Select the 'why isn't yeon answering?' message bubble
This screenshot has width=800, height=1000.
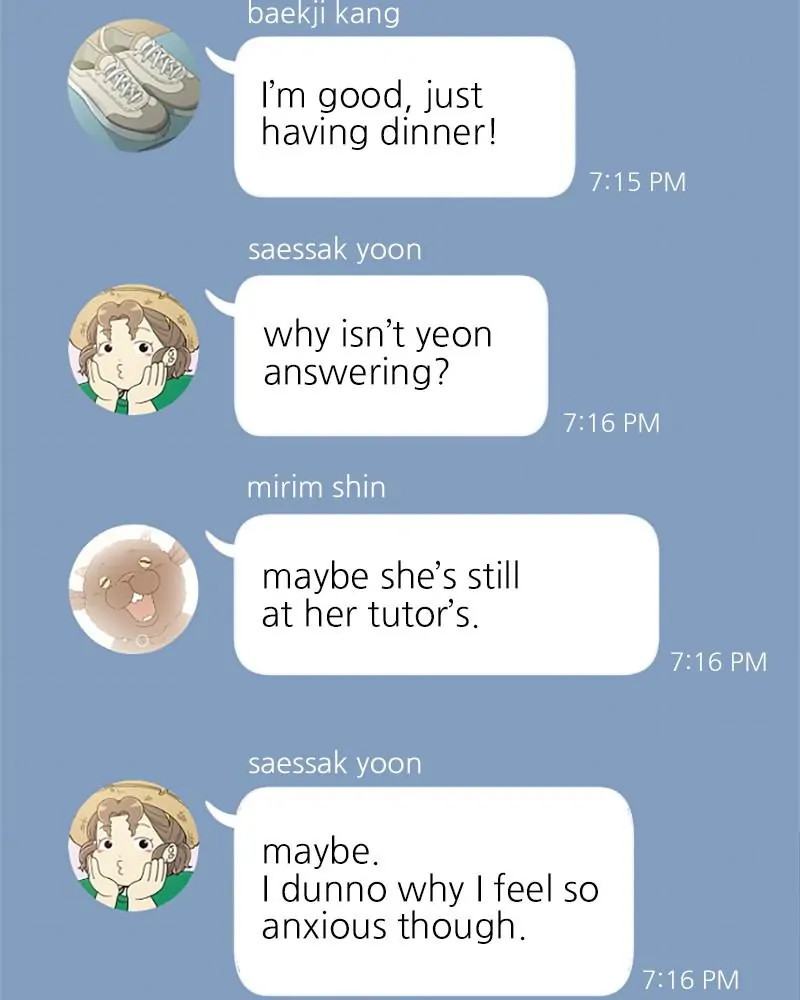click(x=391, y=355)
